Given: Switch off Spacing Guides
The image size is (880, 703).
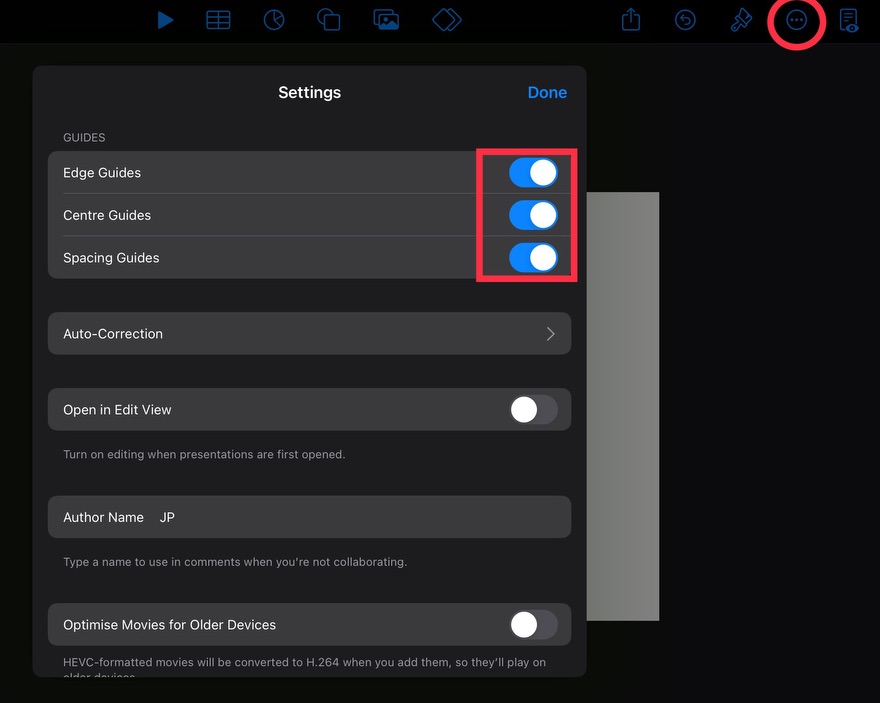Looking at the screenshot, I should click(533, 258).
